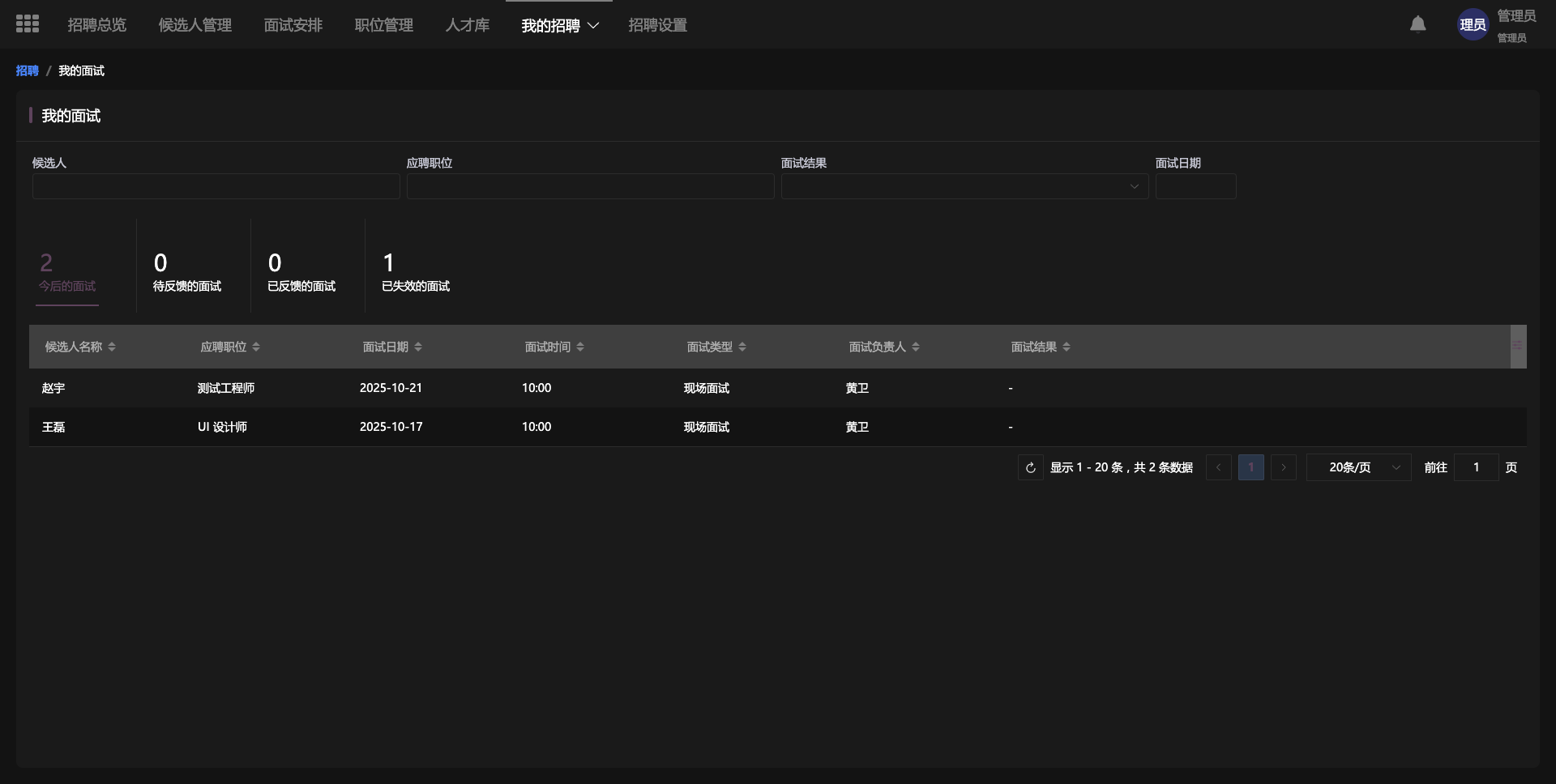Select the 已失效的面试 tab
Screen dimensions: 1556x784
(415, 272)
